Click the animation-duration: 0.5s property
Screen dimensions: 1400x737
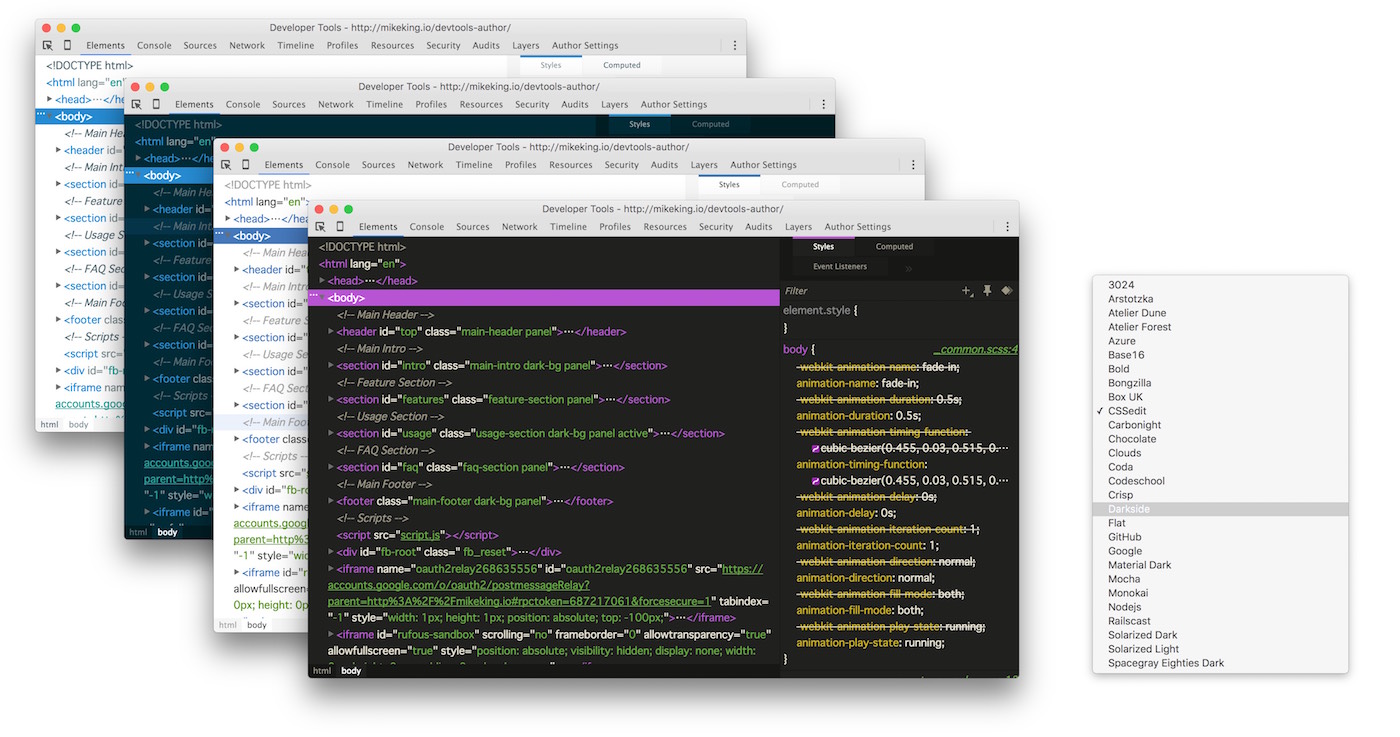coord(858,416)
